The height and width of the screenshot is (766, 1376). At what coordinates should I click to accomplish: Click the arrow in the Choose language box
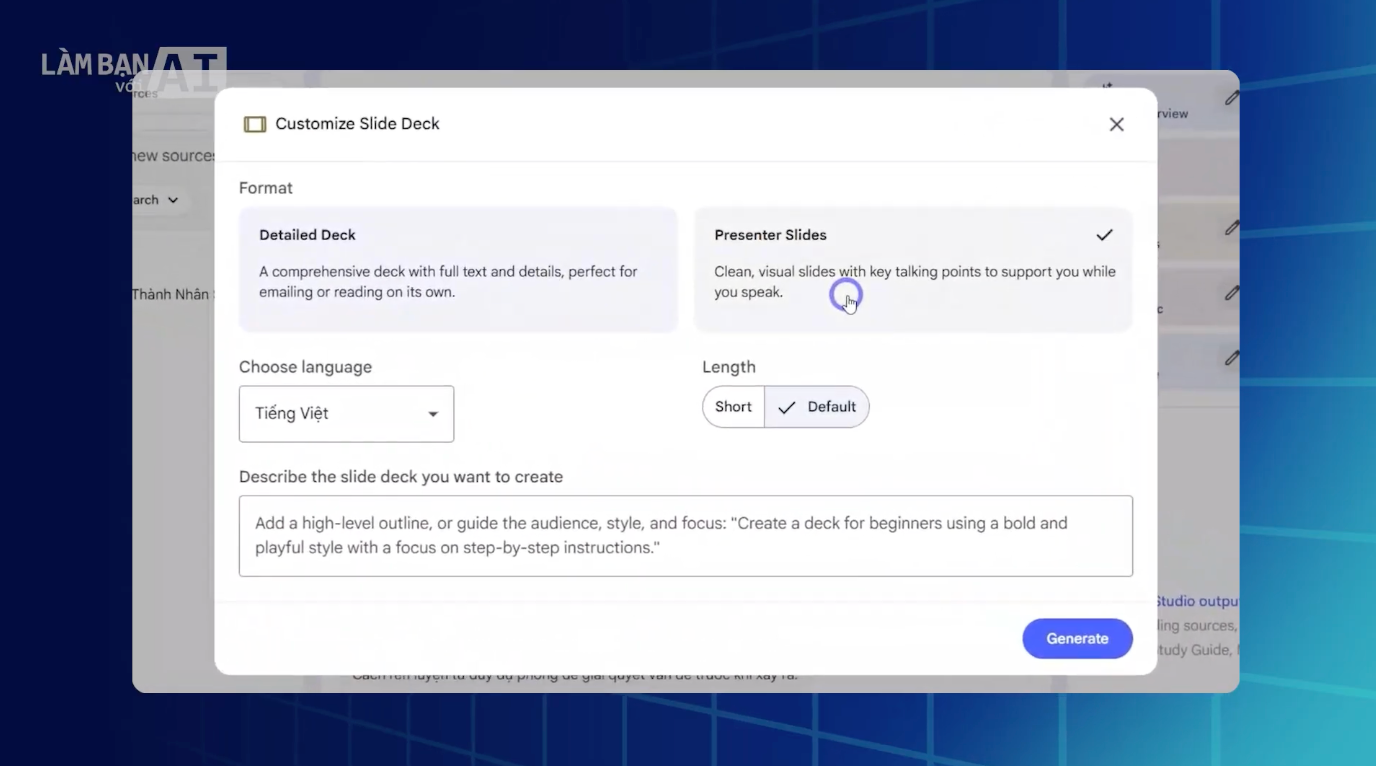433,414
